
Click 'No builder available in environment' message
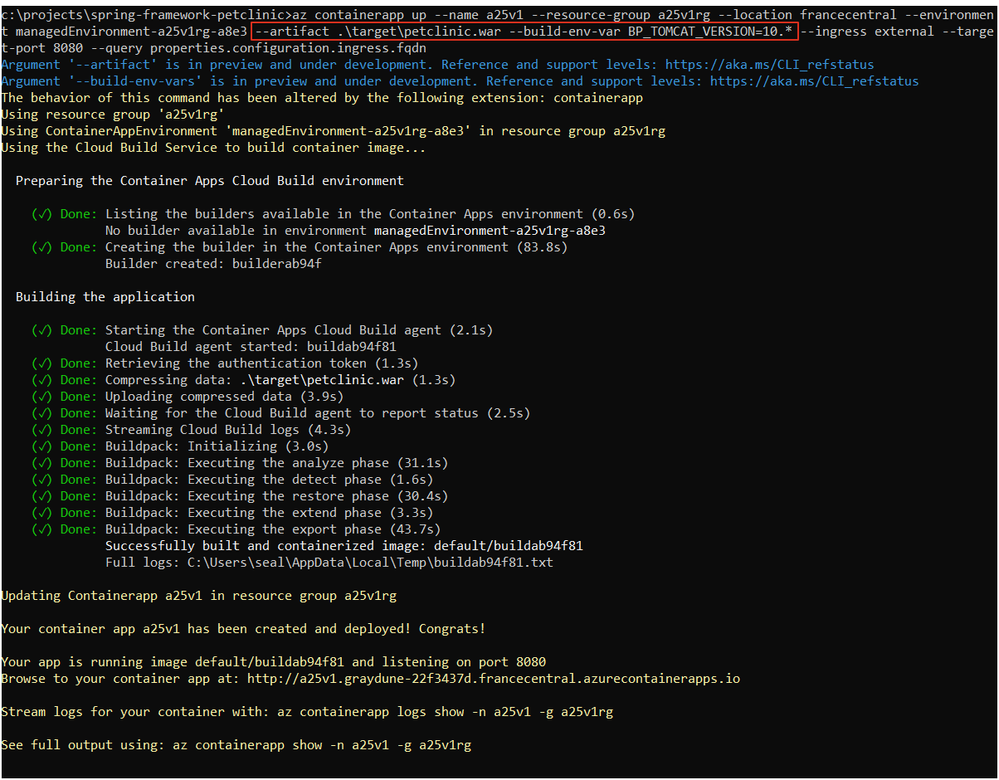356,230
